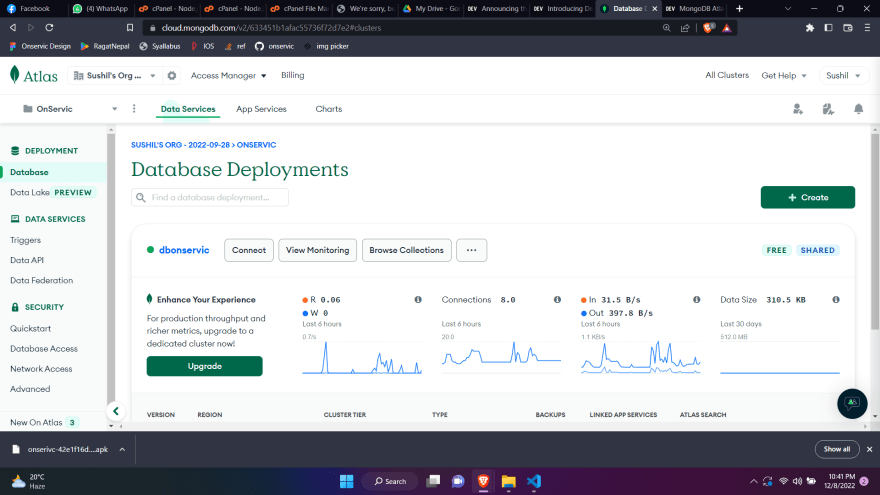
Task: Click the browser reload button
Action: click(x=49, y=28)
